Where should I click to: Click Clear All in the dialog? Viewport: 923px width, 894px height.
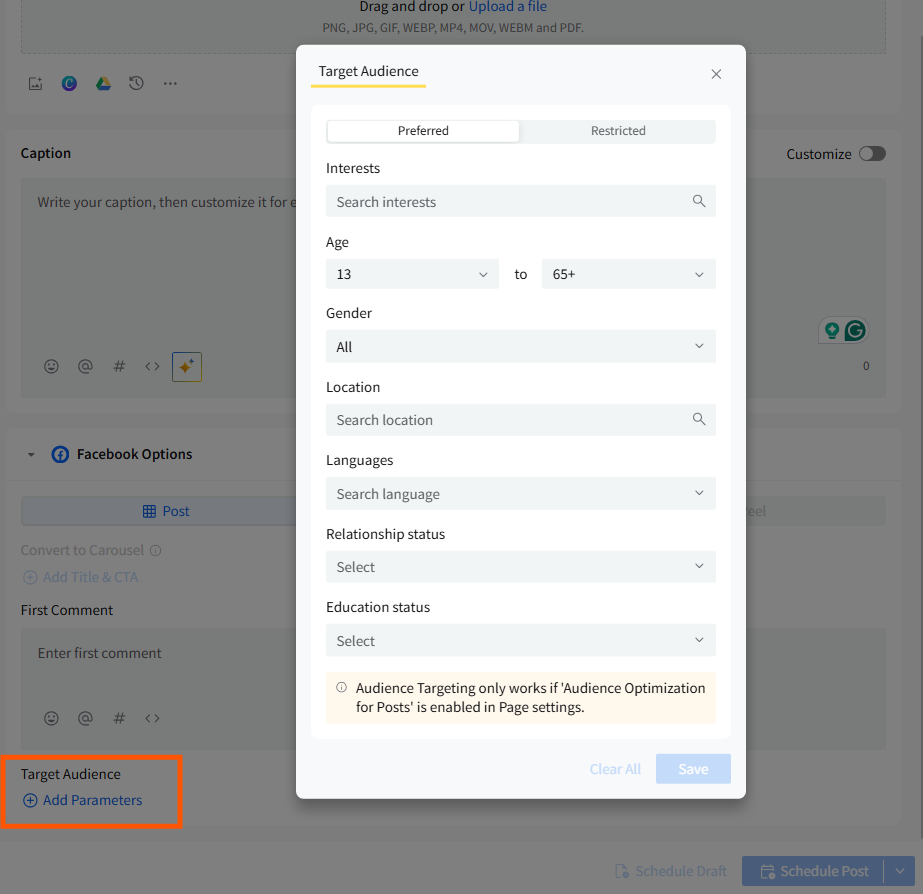point(615,769)
